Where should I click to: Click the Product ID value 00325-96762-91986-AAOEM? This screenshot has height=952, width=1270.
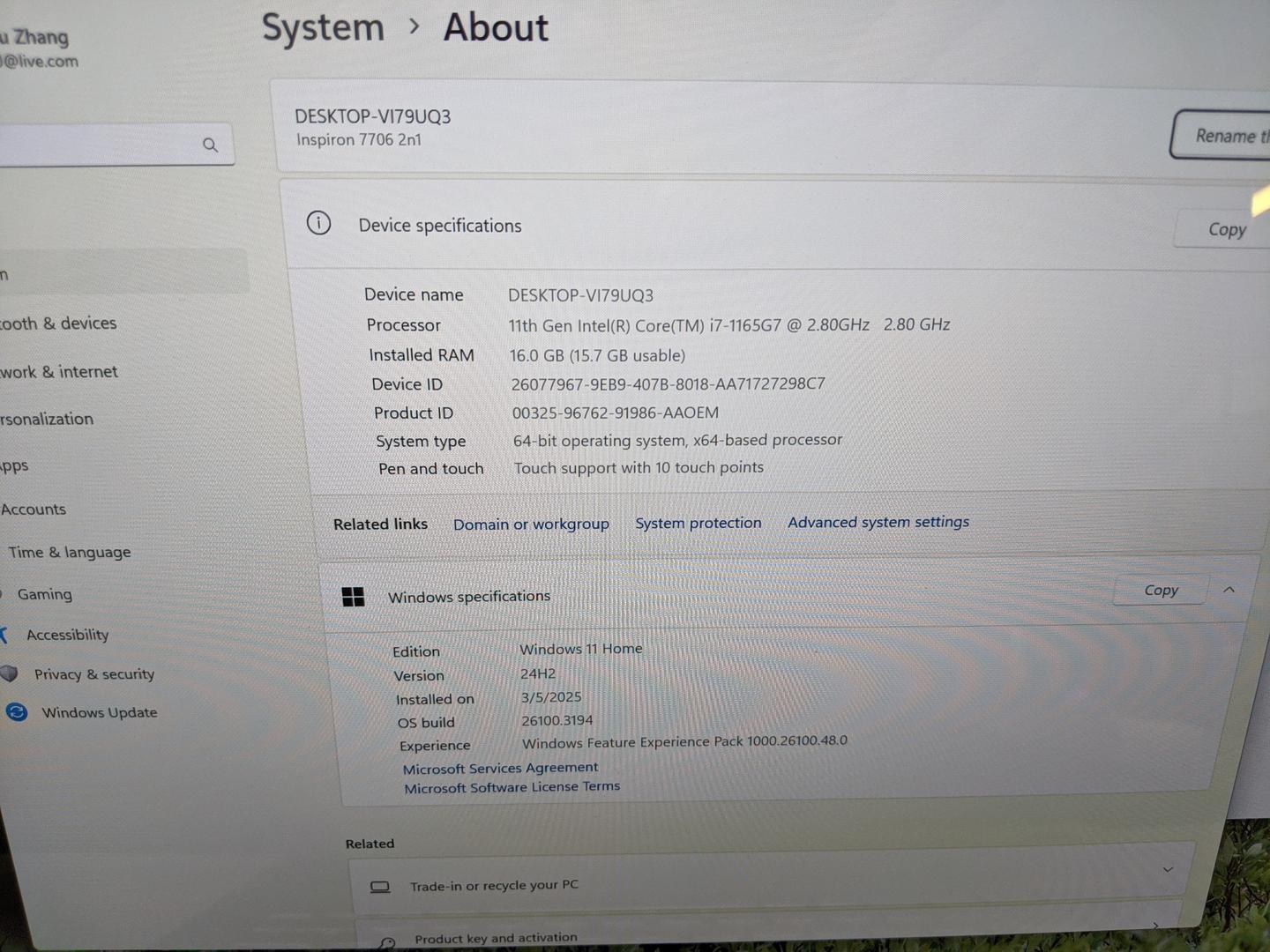(615, 413)
